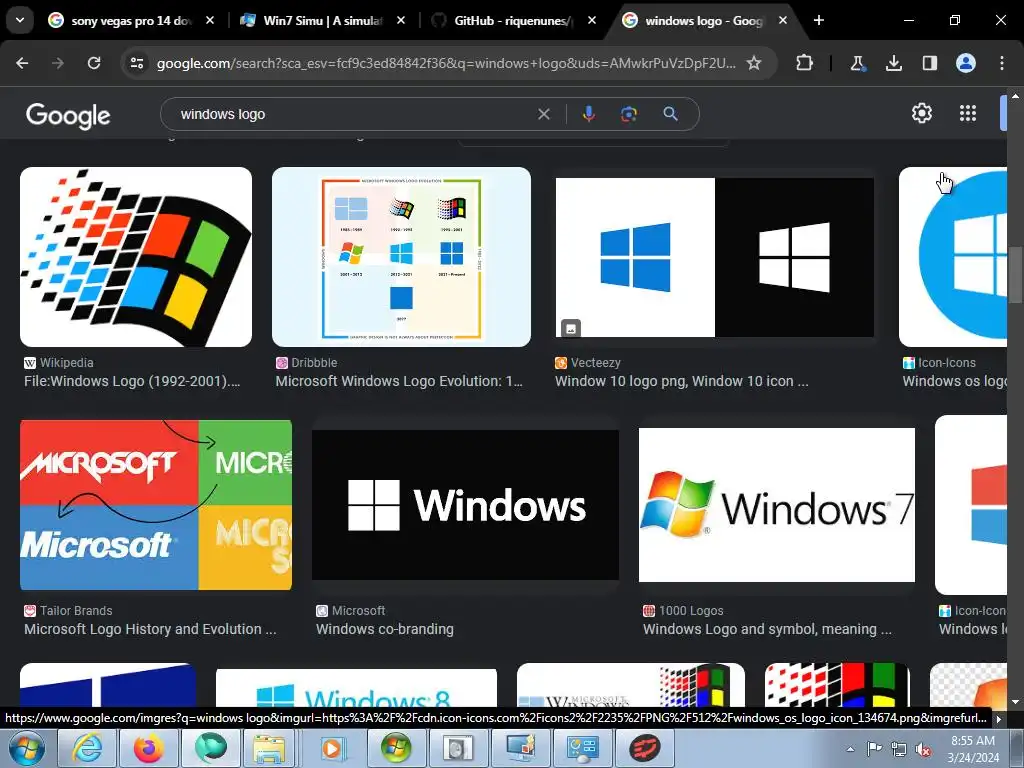Open Chrome Labs flask icon
Viewport: 1024px width, 768px height.
(857, 63)
